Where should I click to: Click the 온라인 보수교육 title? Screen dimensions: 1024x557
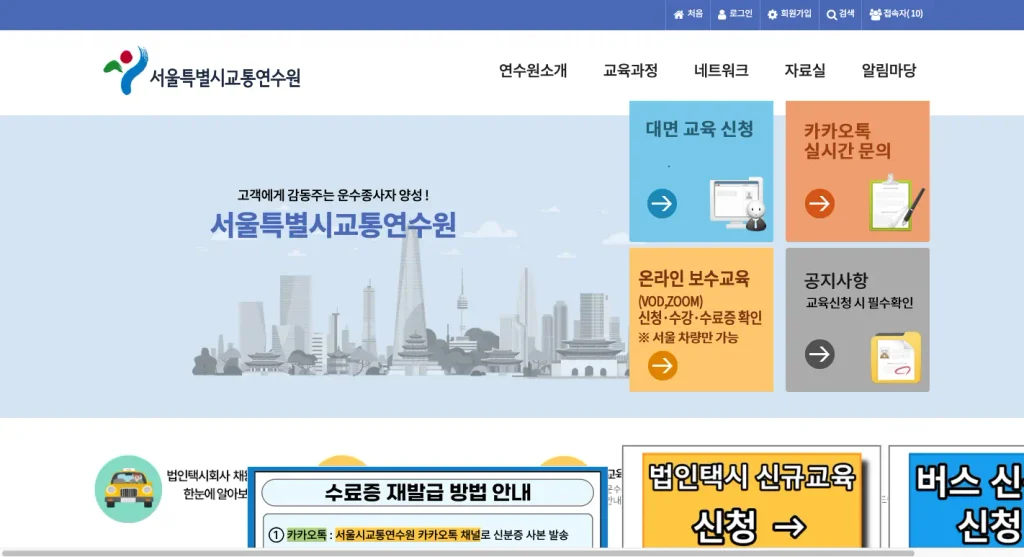(694, 279)
